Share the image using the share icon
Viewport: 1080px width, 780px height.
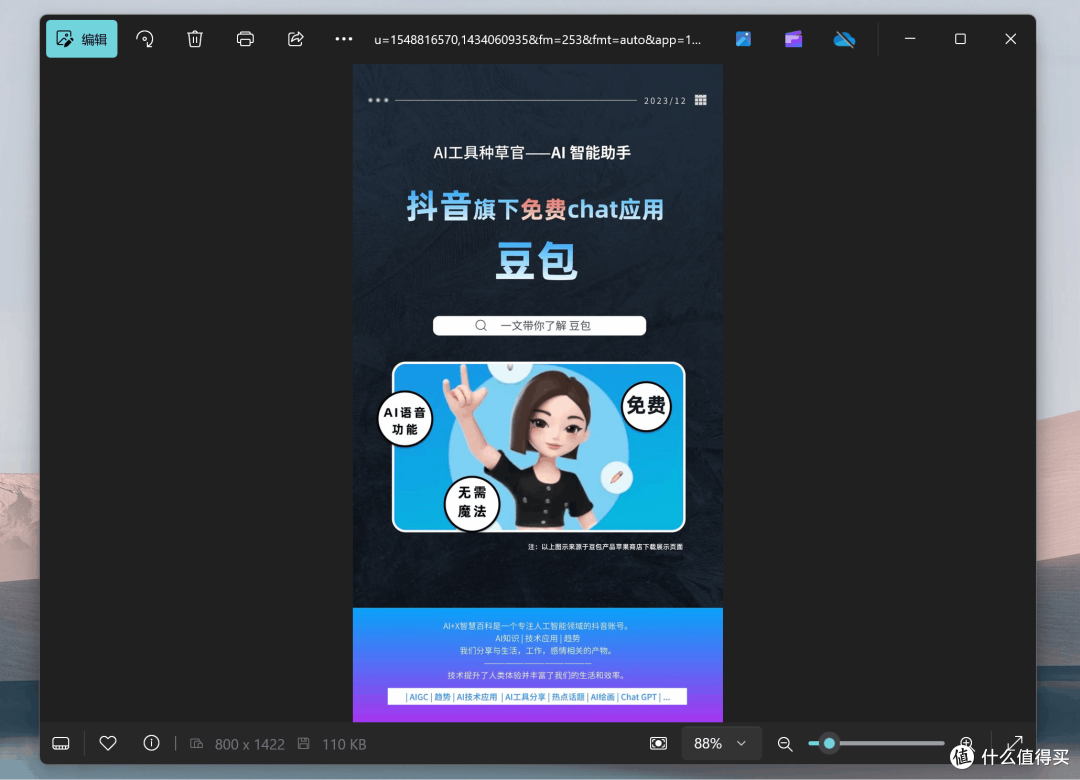click(x=295, y=39)
